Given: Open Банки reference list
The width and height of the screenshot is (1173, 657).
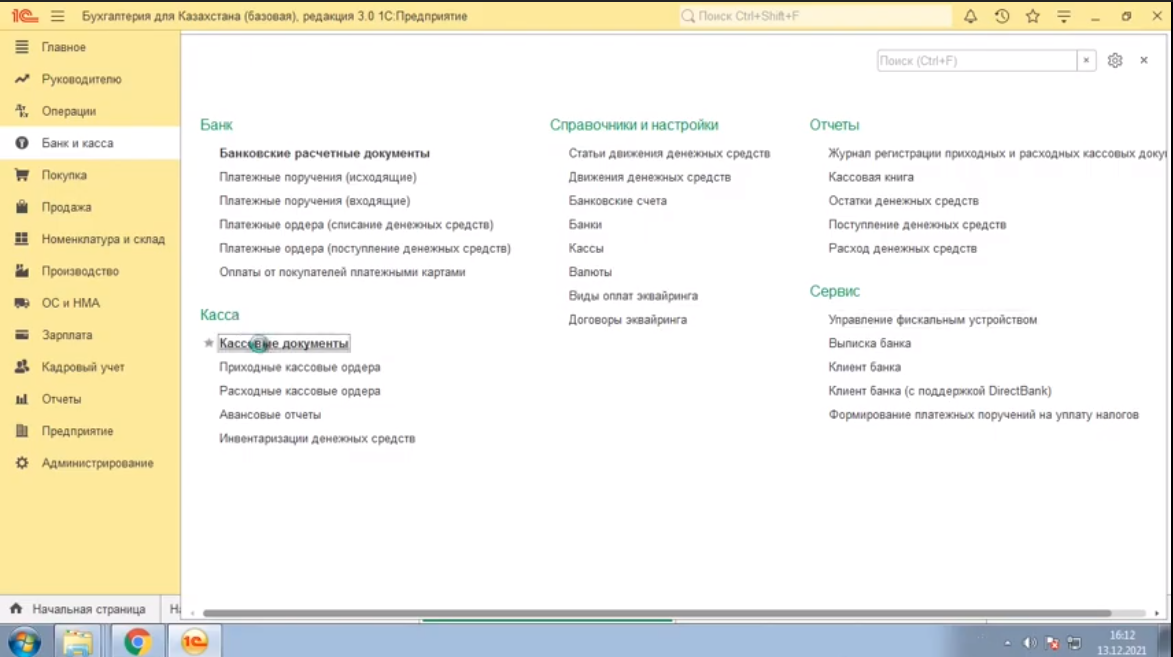Looking at the screenshot, I should point(585,224).
